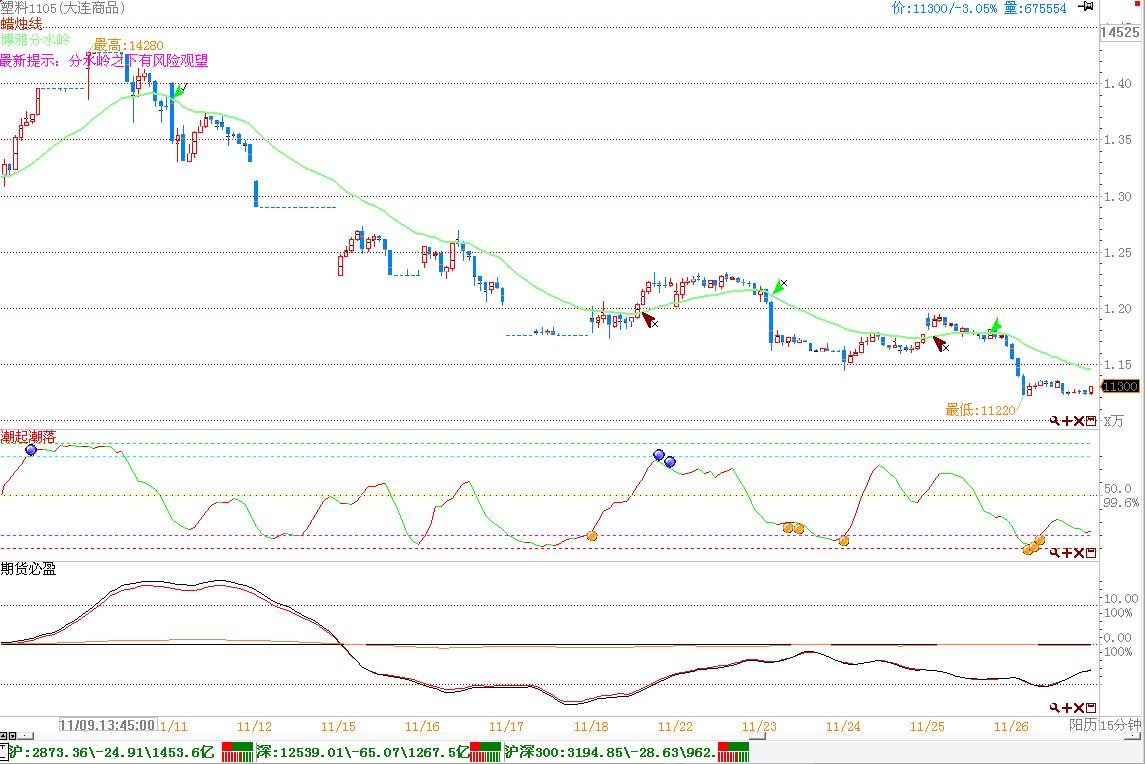Click the X万 unit label on the axis
This screenshot has height=764, width=1145.
click(x=1112, y=422)
